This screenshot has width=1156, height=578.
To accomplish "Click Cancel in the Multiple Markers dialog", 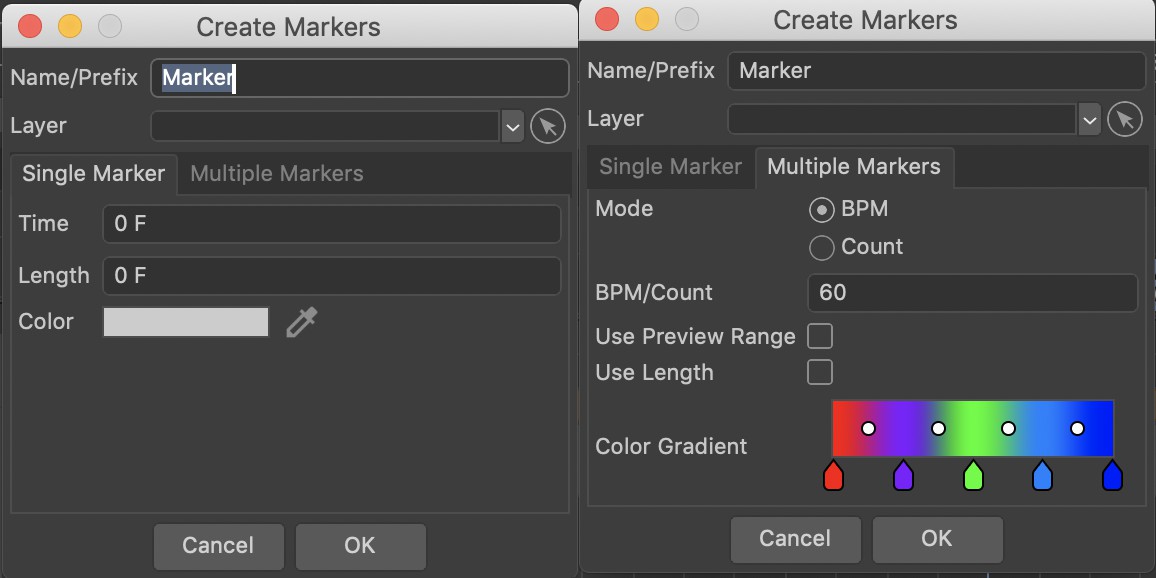I will pos(795,539).
